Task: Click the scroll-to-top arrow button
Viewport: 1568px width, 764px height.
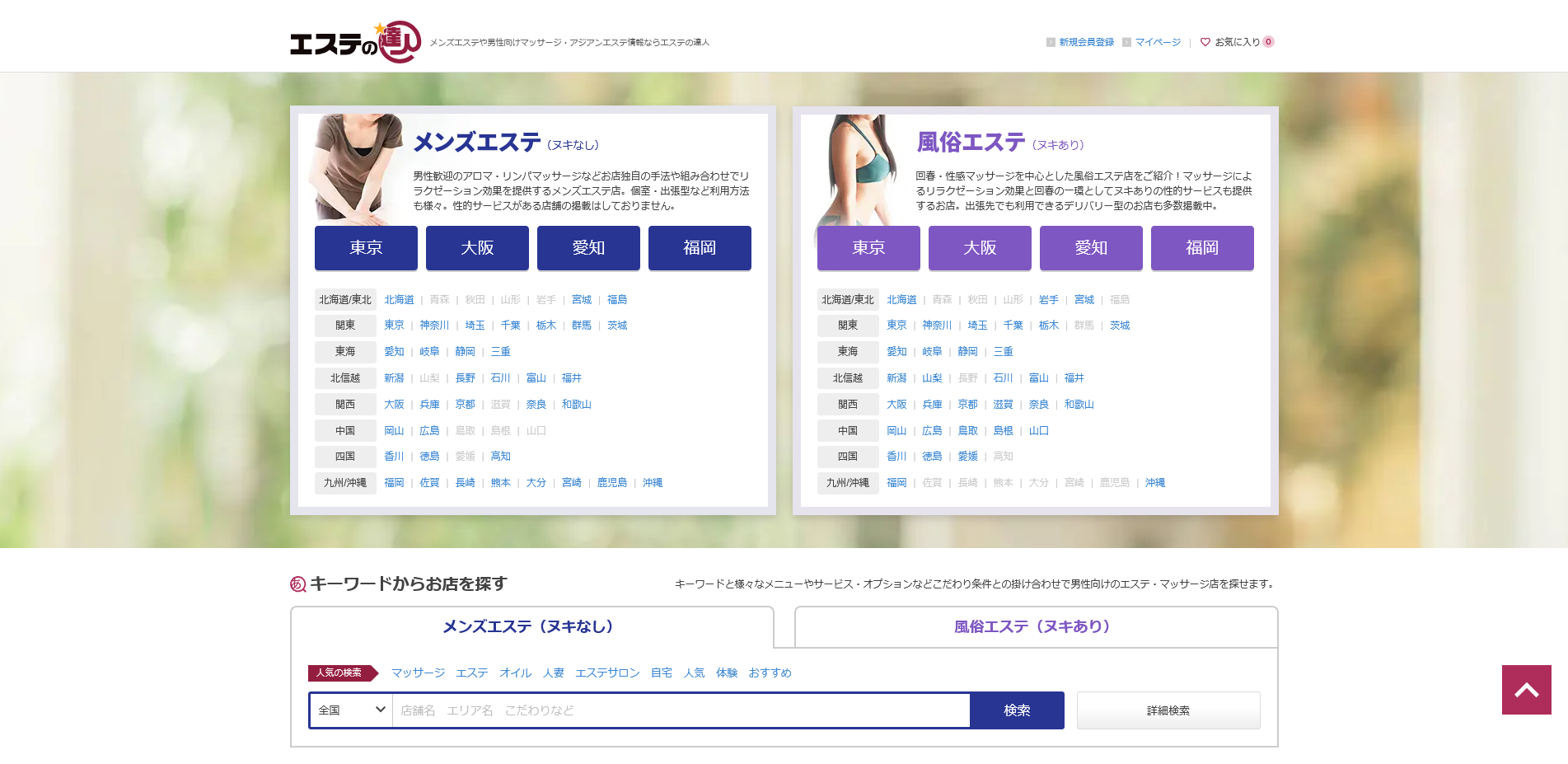Action: pyautogui.click(x=1526, y=690)
